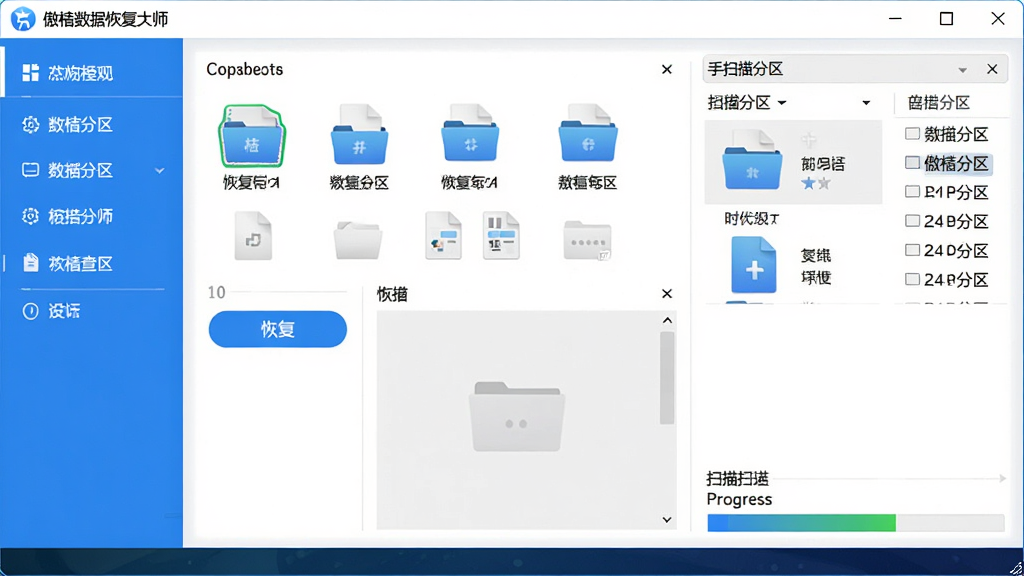This screenshot has height=576, width=1024.
Task: Select the document icon with a picture thumbnail
Action: tap(443, 235)
